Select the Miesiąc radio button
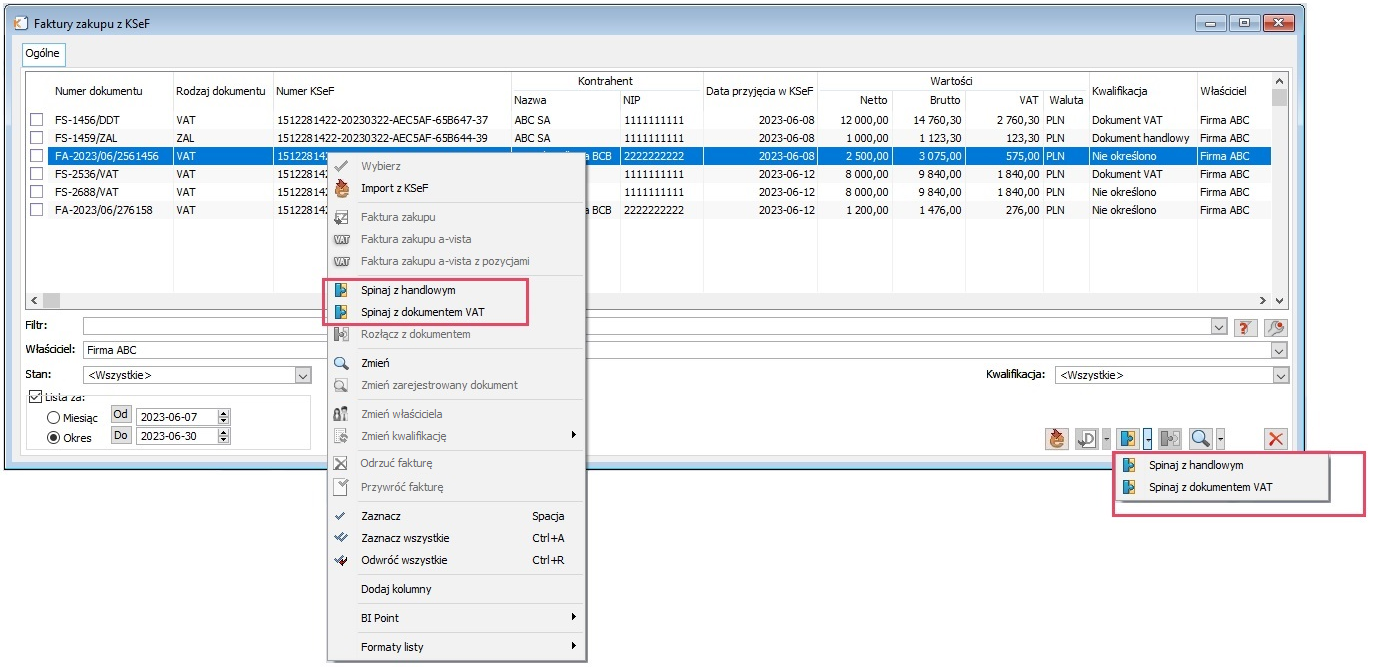Screen dimensions: 1373x667 [54, 417]
